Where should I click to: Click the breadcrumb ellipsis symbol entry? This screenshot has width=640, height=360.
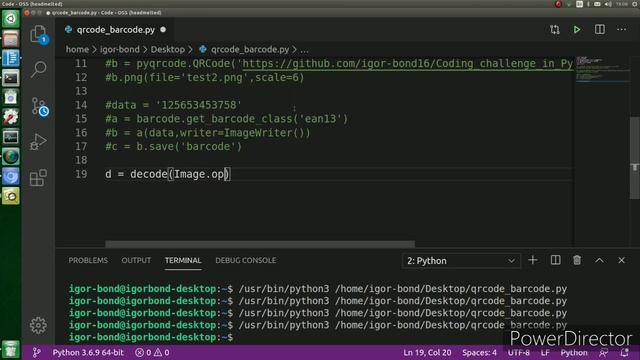coord(304,50)
